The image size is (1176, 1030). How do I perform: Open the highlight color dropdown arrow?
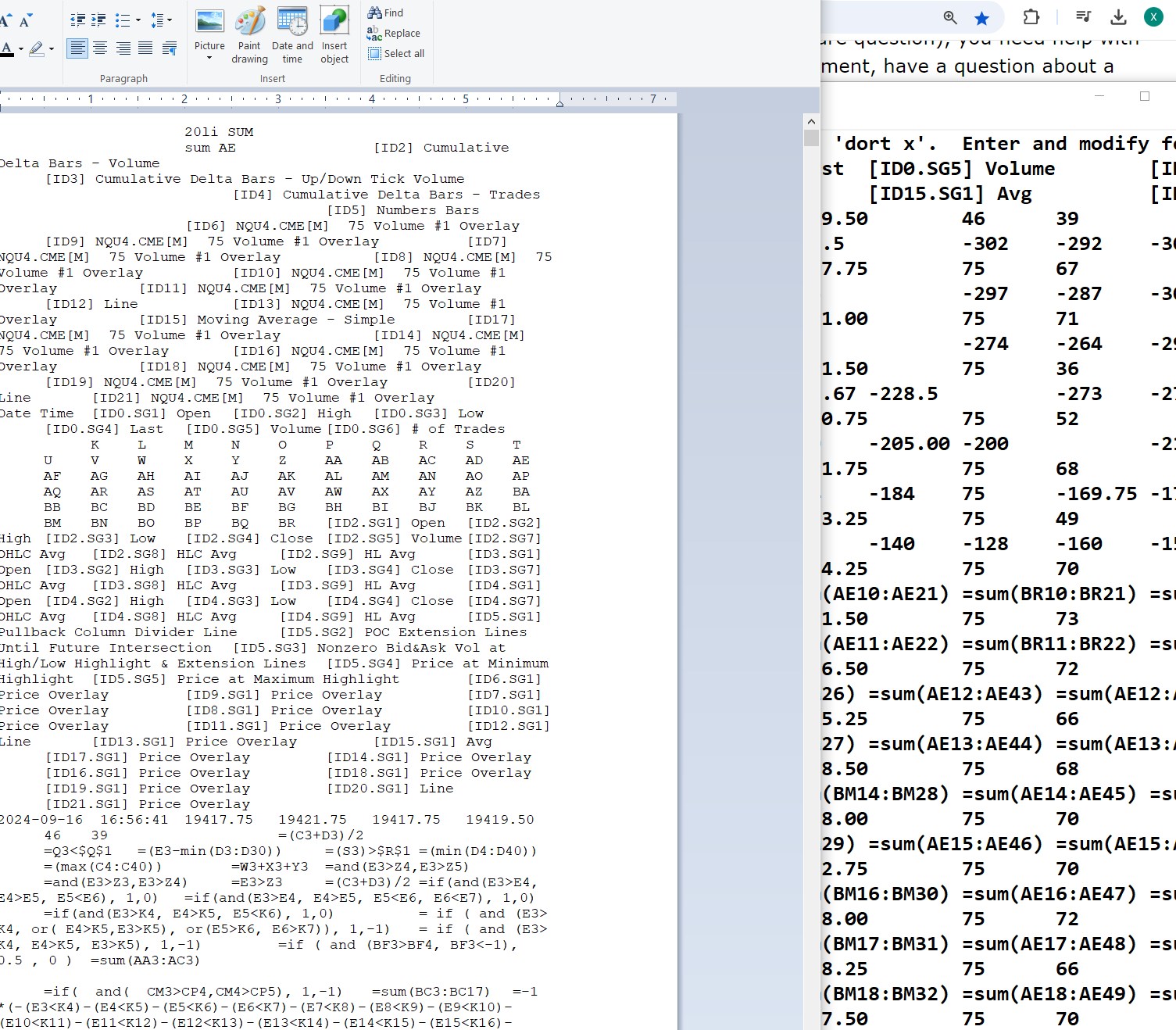[52, 49]
